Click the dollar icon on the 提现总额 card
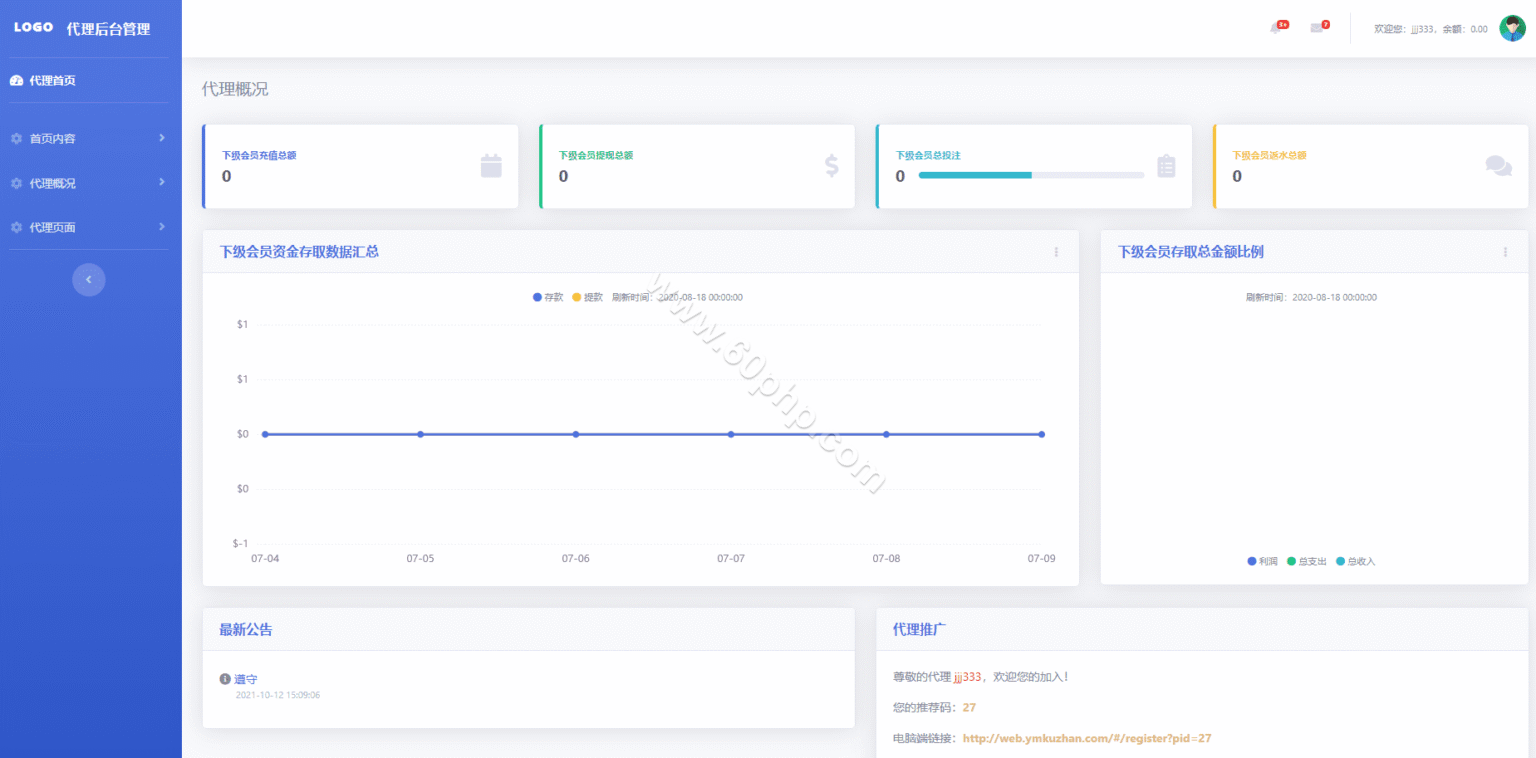Viewport: 1536px width, 758px height. coord(832,166)
